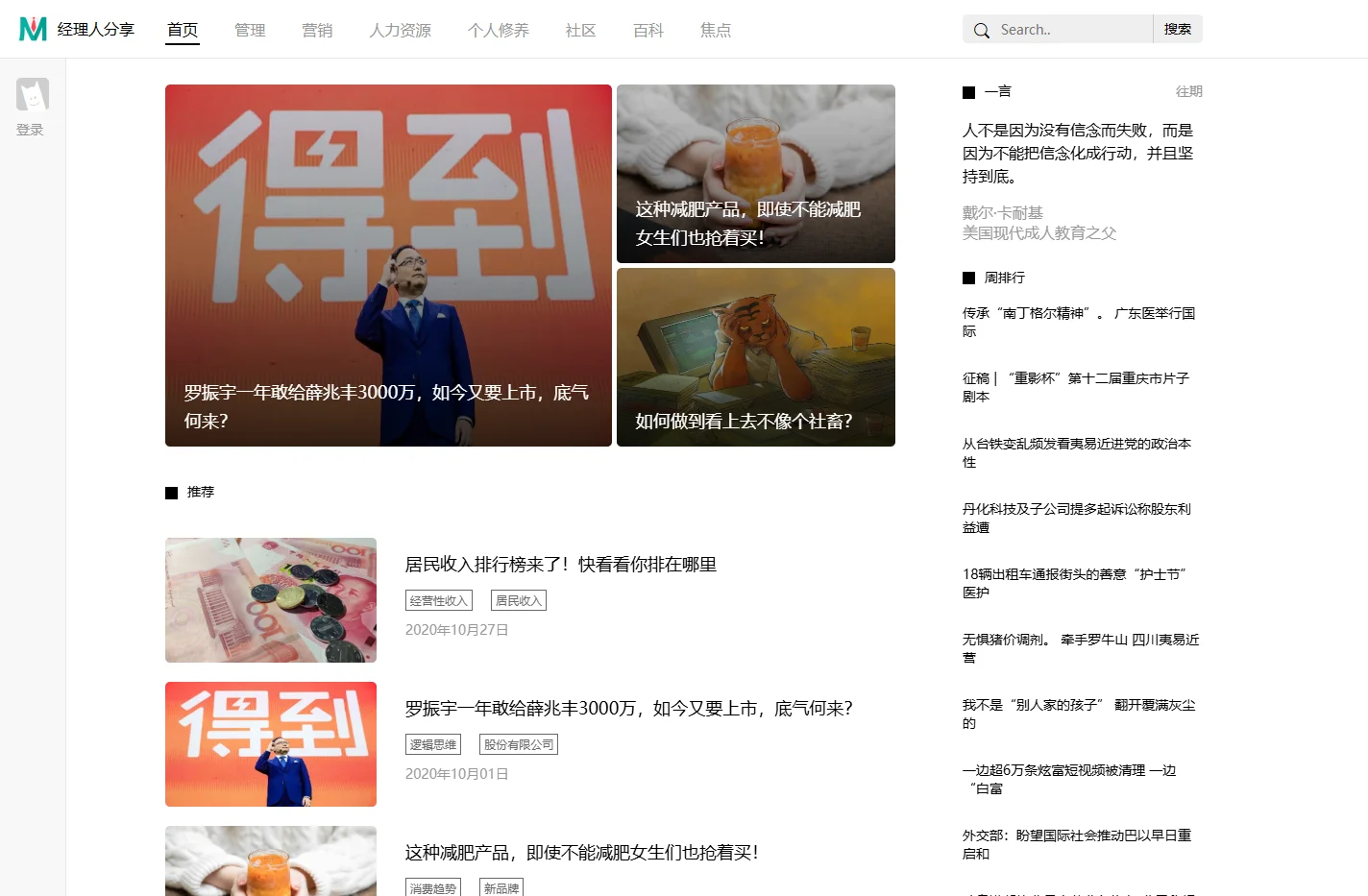Click the 往期 link beside 一言

click(1189, 91)
